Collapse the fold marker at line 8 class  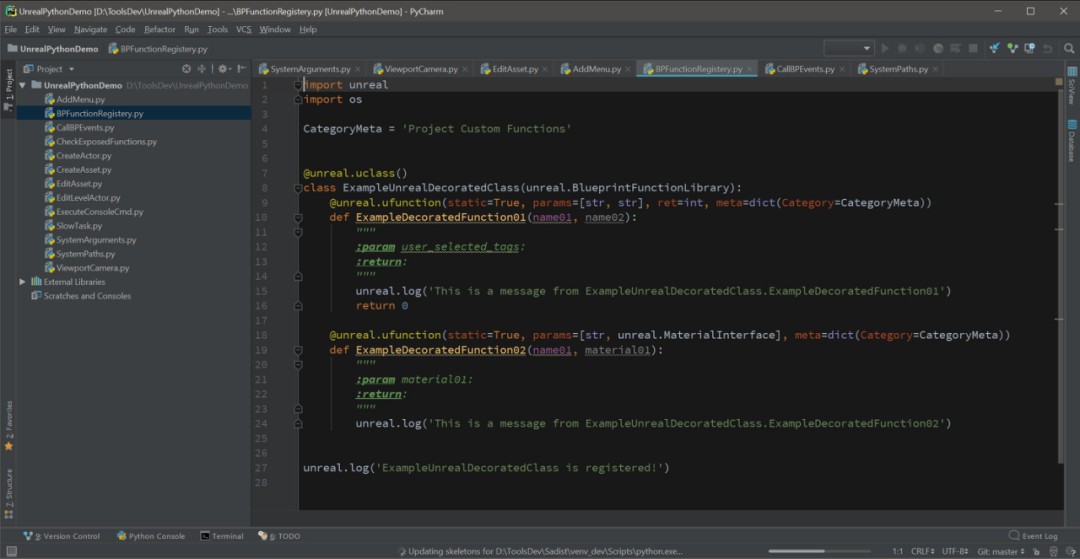[x=298, y=188]
